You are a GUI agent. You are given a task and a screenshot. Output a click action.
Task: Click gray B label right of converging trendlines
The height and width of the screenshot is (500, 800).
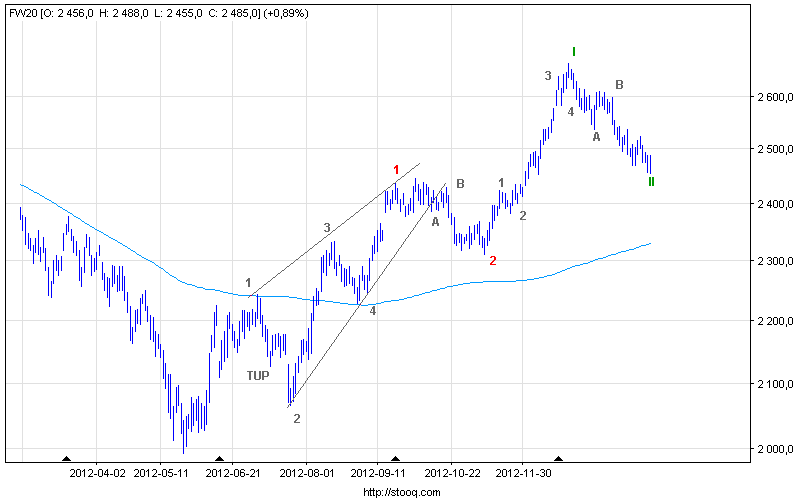[x=460, y=184]
